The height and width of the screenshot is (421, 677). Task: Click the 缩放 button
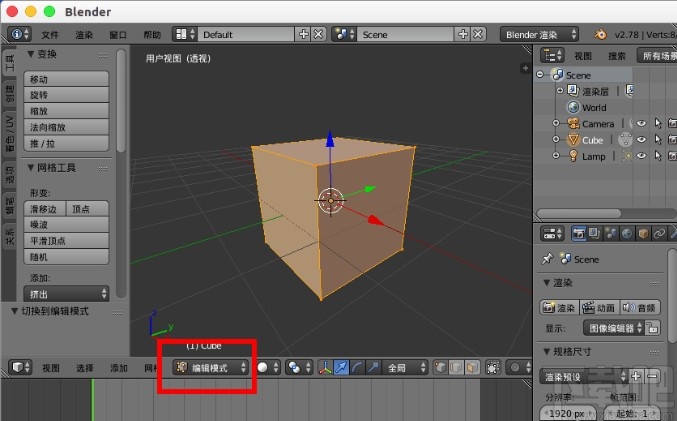[x=66, y=111]
